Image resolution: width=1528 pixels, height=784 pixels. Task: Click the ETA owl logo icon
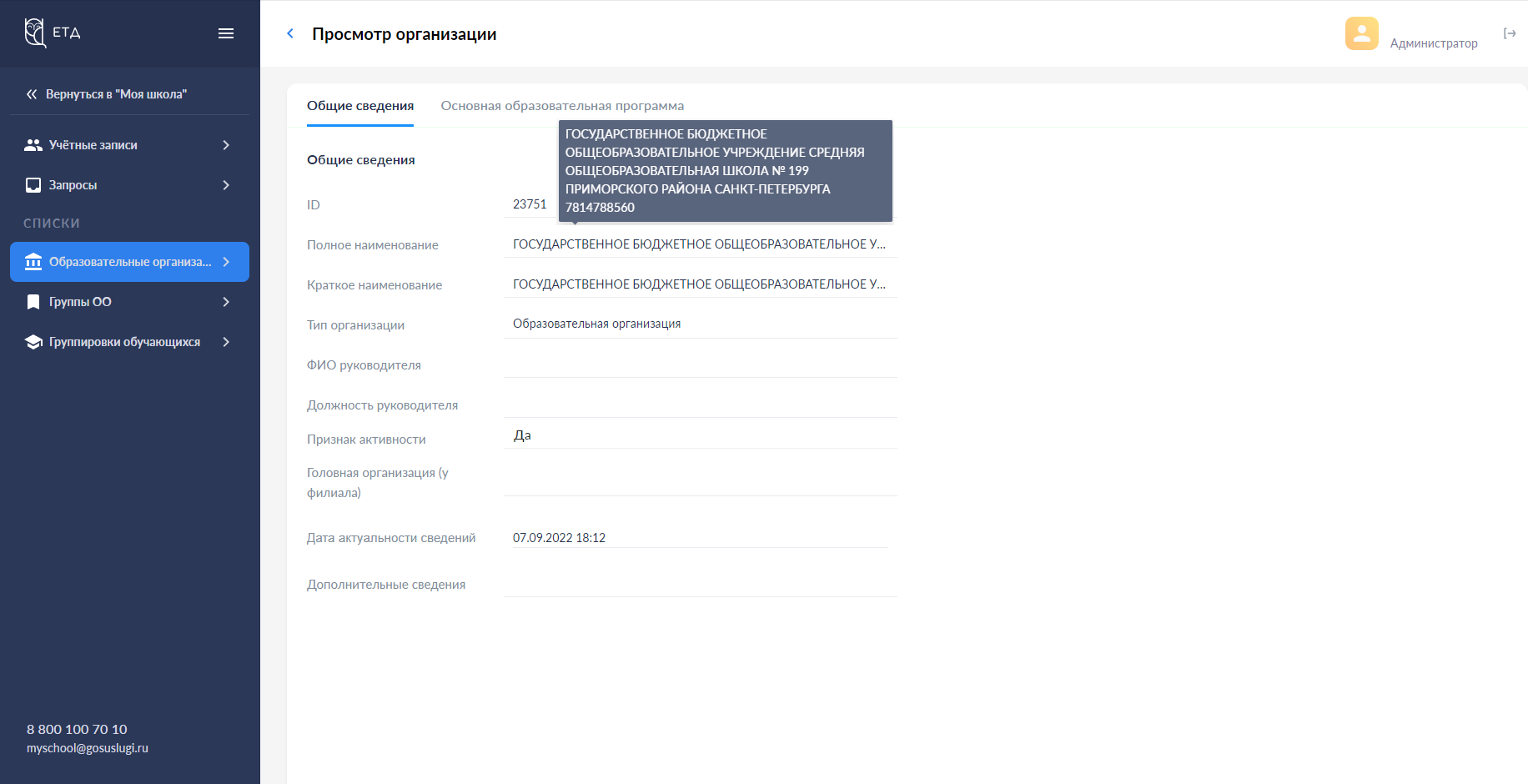[35, 33]
